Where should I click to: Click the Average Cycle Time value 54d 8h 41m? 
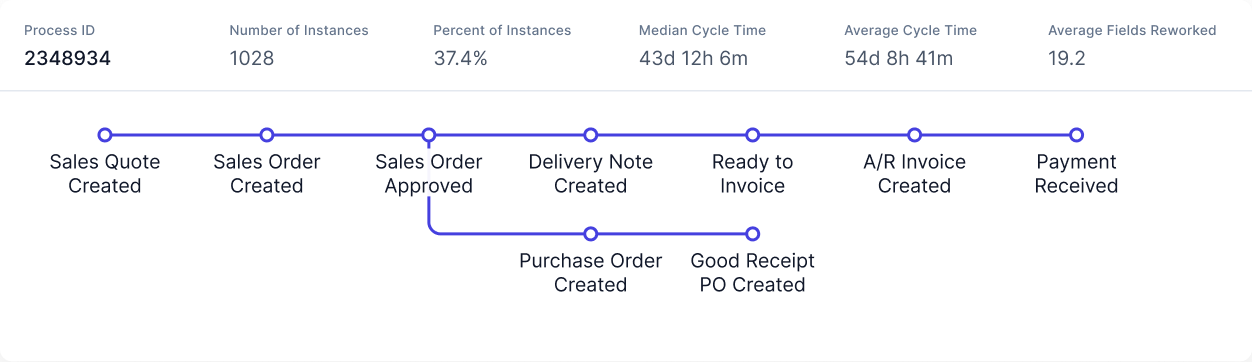[x=898, y=58]
